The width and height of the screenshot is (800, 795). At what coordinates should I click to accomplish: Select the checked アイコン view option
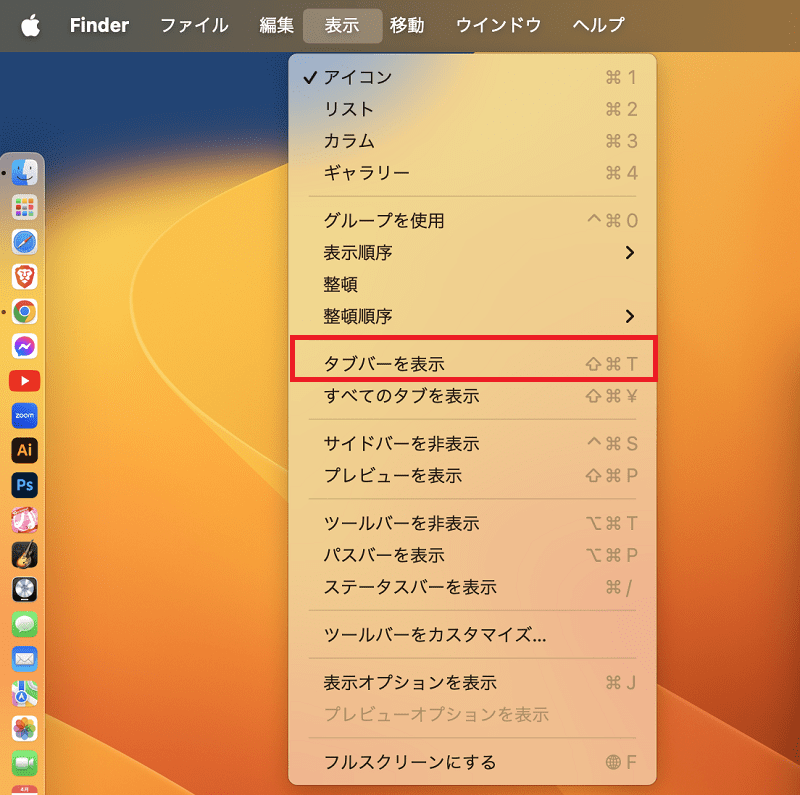[472, 78]
